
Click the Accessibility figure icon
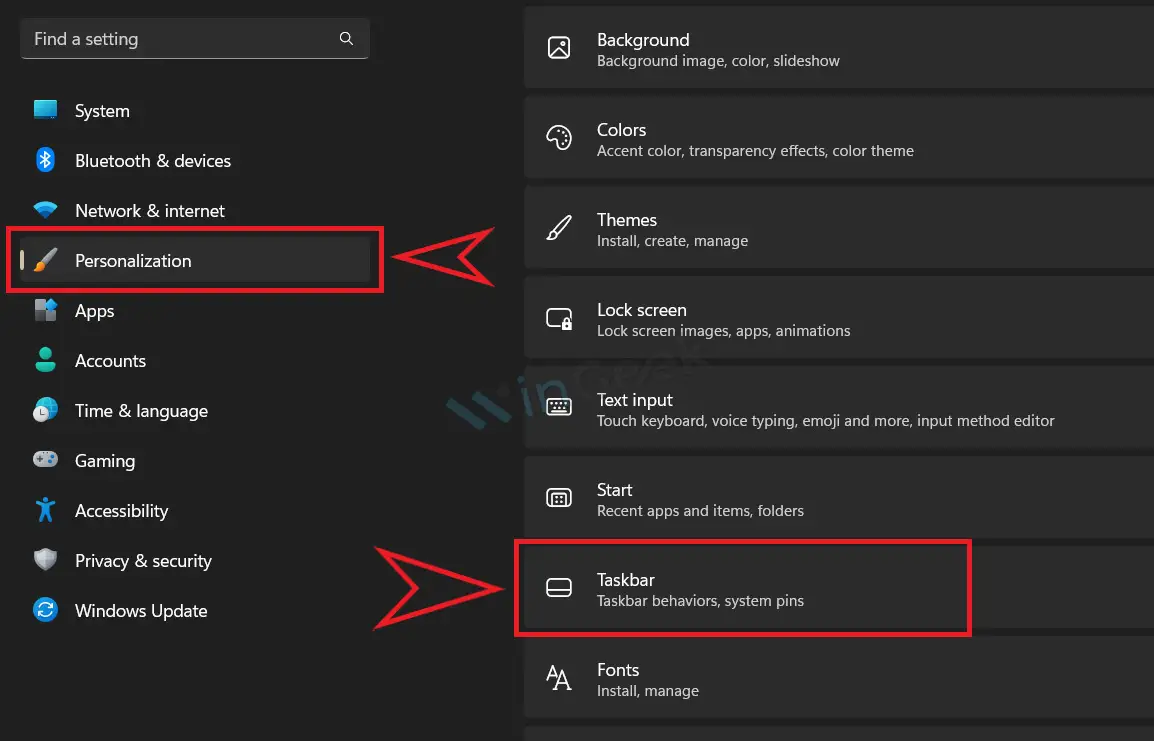46,509
